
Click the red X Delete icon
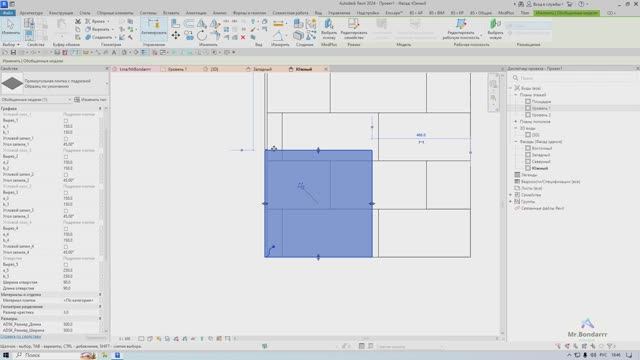click(x=243, y=38)
